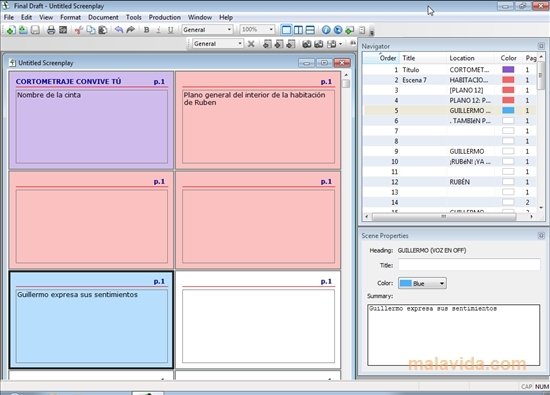Click the New document toolbar icon
The image size is (550, 395).
coord(11,30)
